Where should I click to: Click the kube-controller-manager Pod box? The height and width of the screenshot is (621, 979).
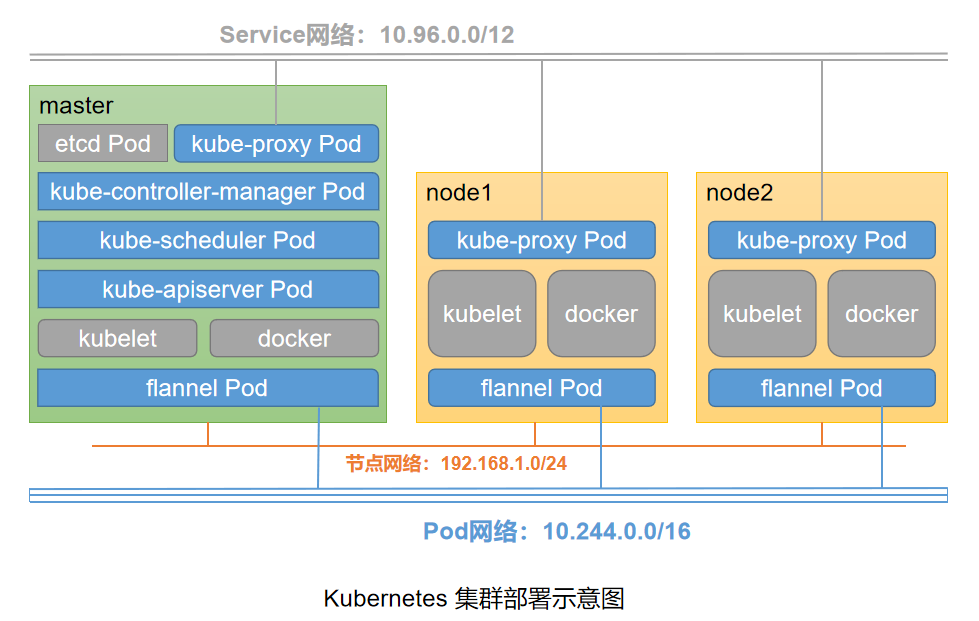(x=208, y=192)
